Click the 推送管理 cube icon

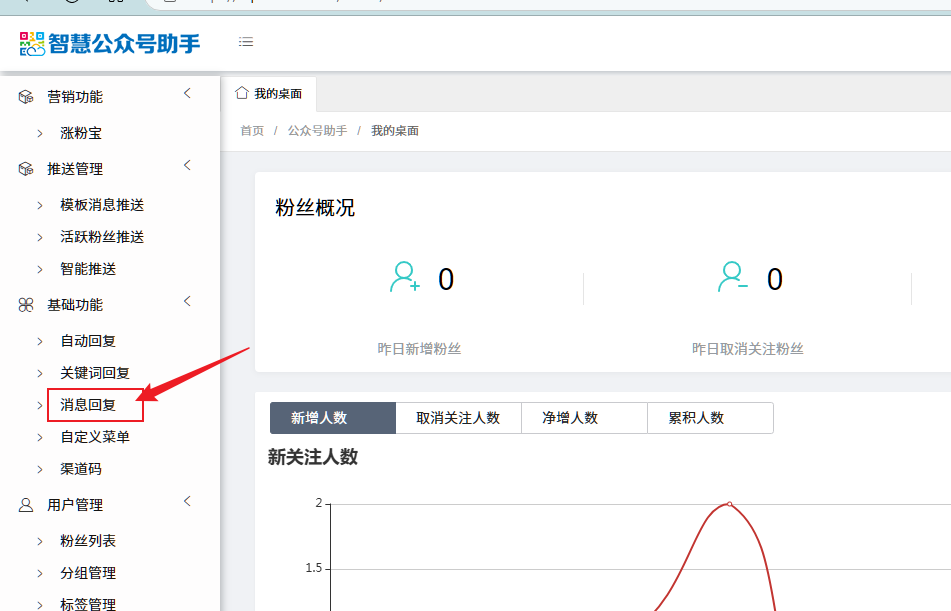pos(26,169)
